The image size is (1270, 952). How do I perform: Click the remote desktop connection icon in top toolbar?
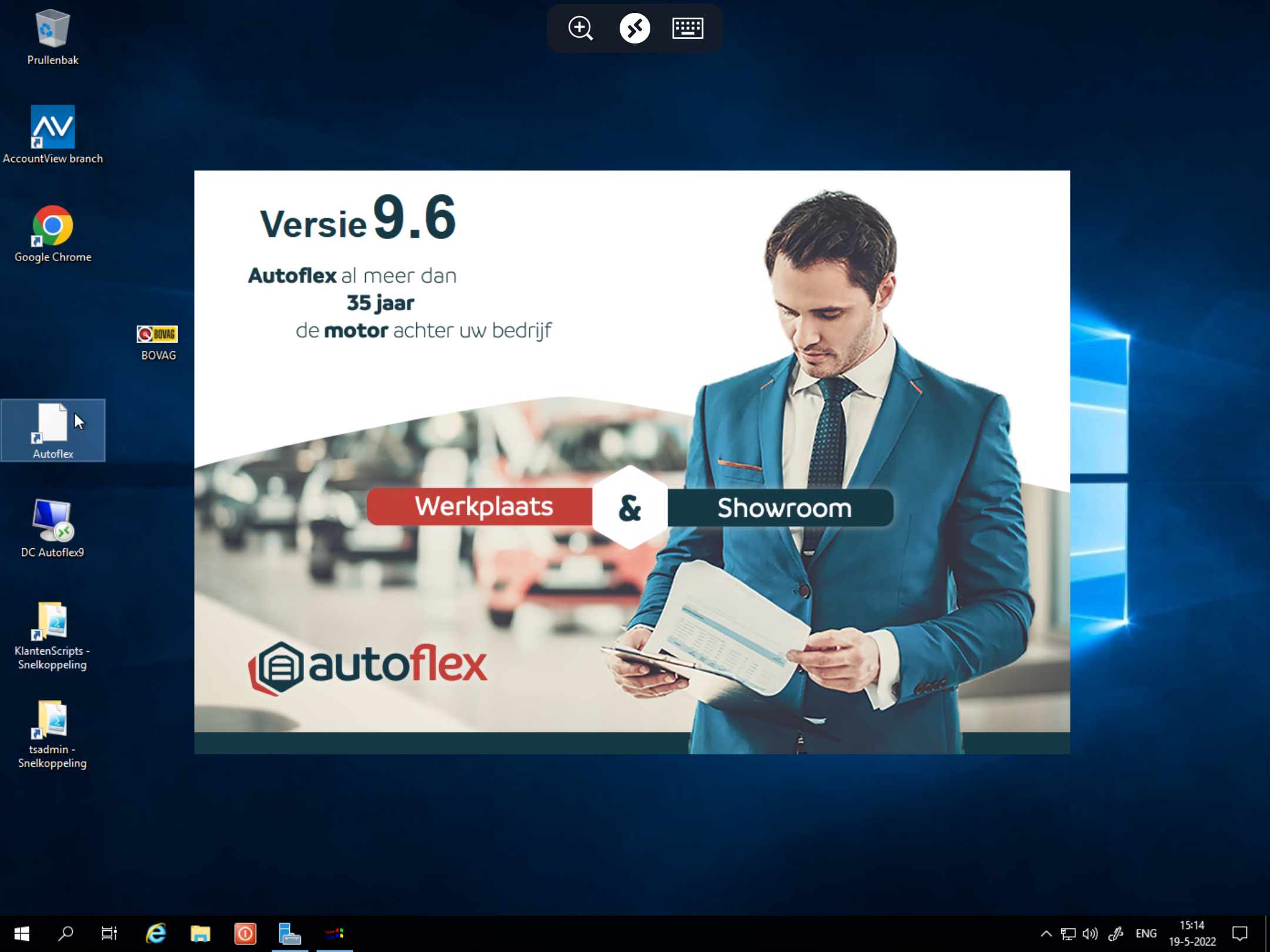(634, 28)
